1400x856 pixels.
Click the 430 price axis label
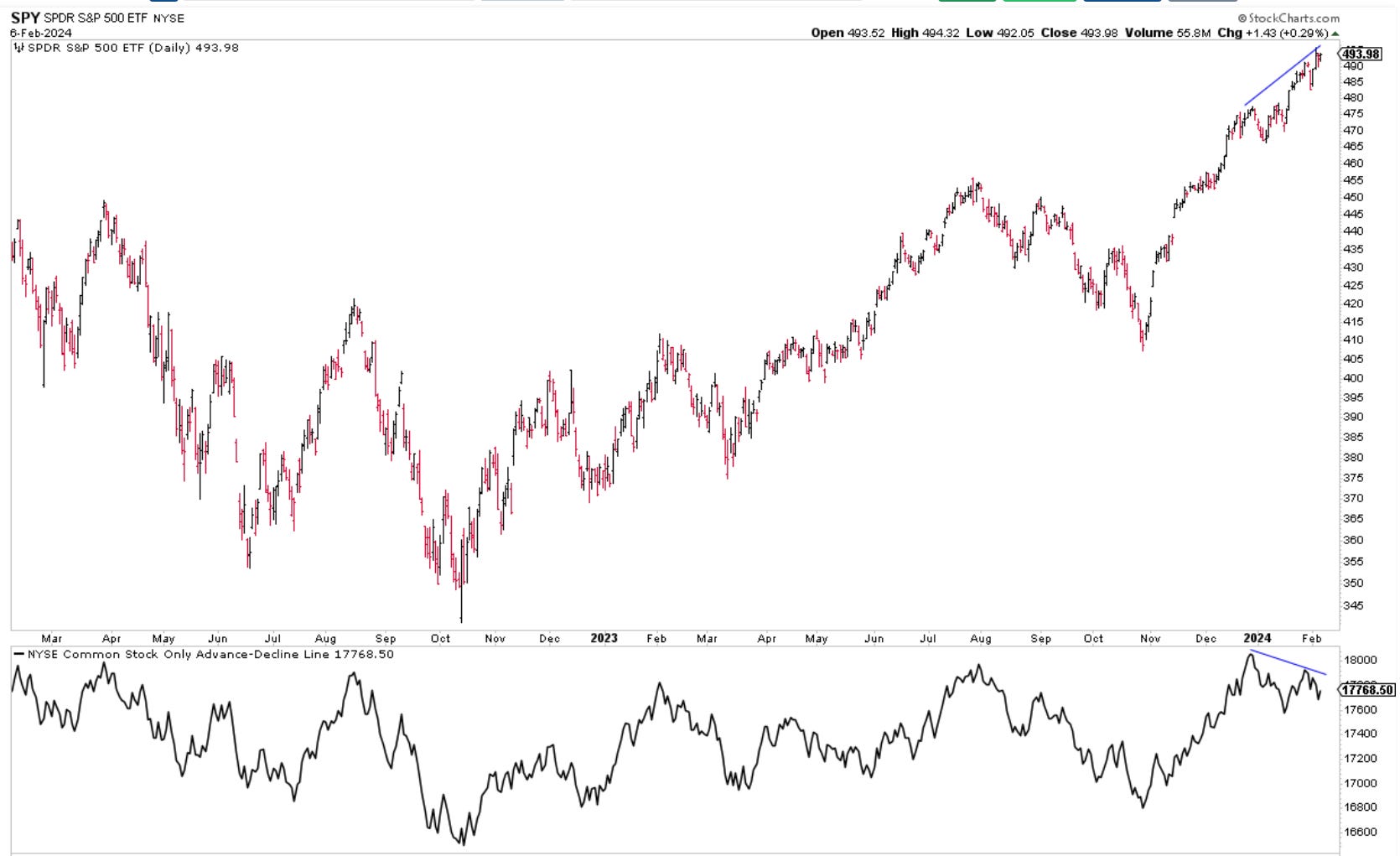coord(1353,267)
